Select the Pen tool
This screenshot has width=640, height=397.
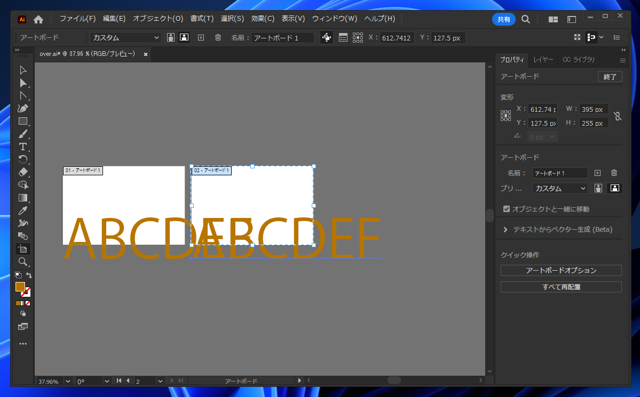click(23, 109)
